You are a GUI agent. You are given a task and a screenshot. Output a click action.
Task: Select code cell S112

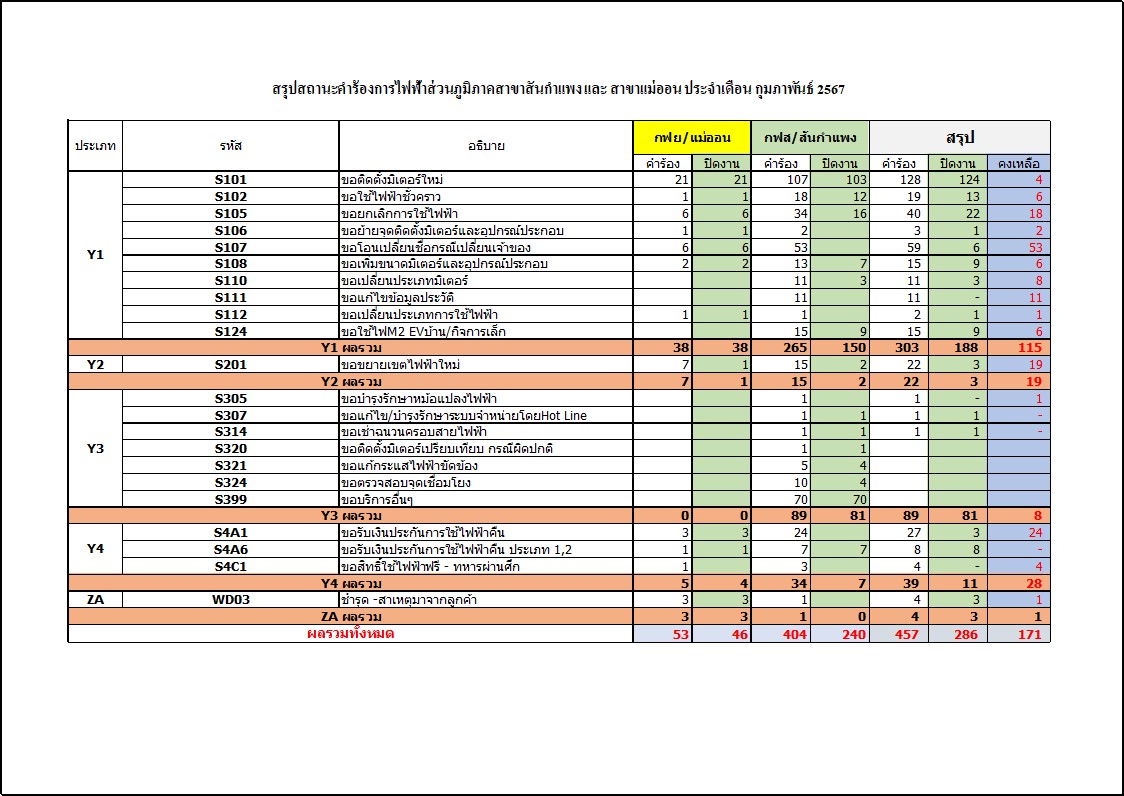[231, 314]
